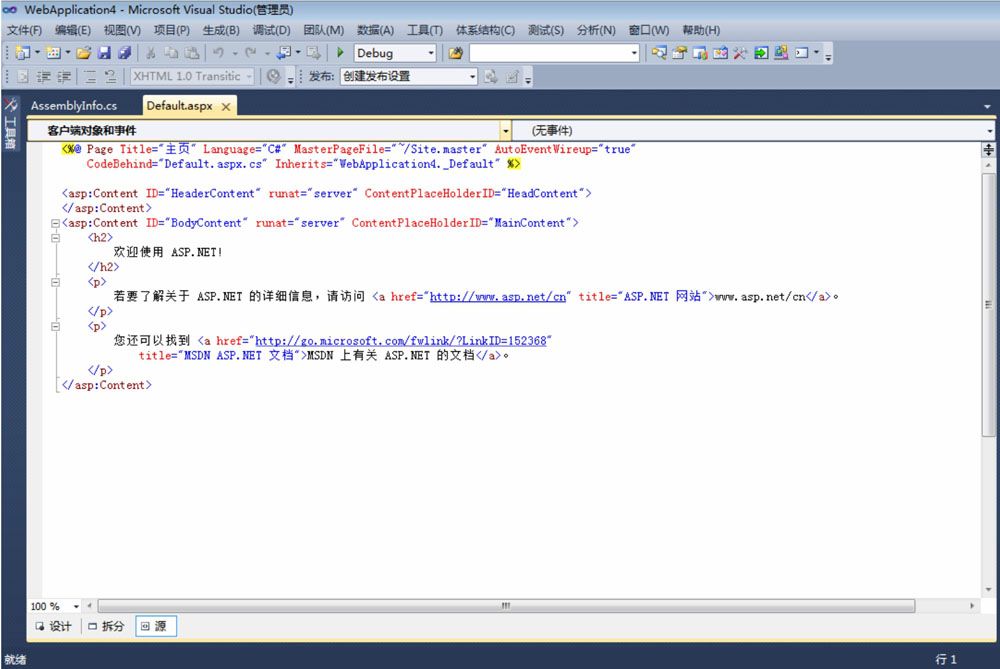This screenshot has width=1000, height=669.
Task: Click the standard toolbar overflow options arrow
Action: [828, 55]
